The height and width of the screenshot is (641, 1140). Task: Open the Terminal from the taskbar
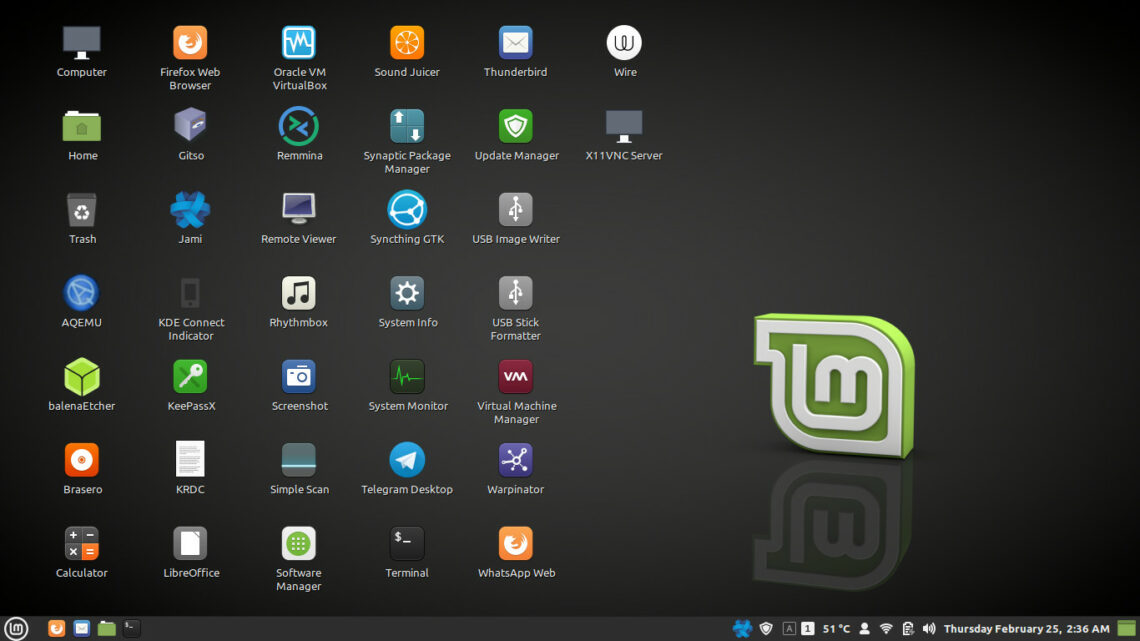click(x=130, y=628)
